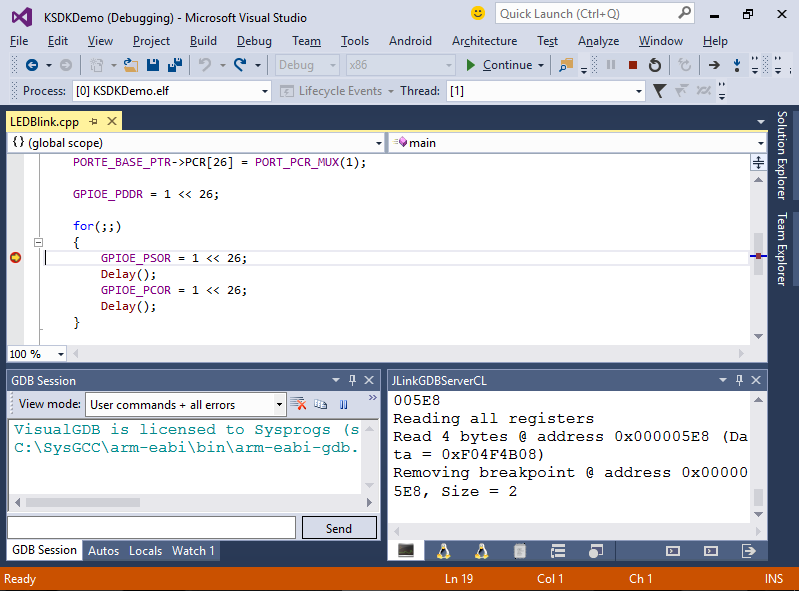The height and width of the screenshot is (591, 799).
Task: Toggle pin on the LEDBlink.cpp tab
Action: [93, 121]
